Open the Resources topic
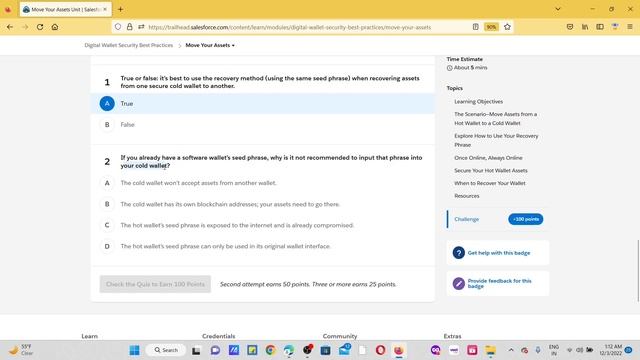 tap(467, 196)
